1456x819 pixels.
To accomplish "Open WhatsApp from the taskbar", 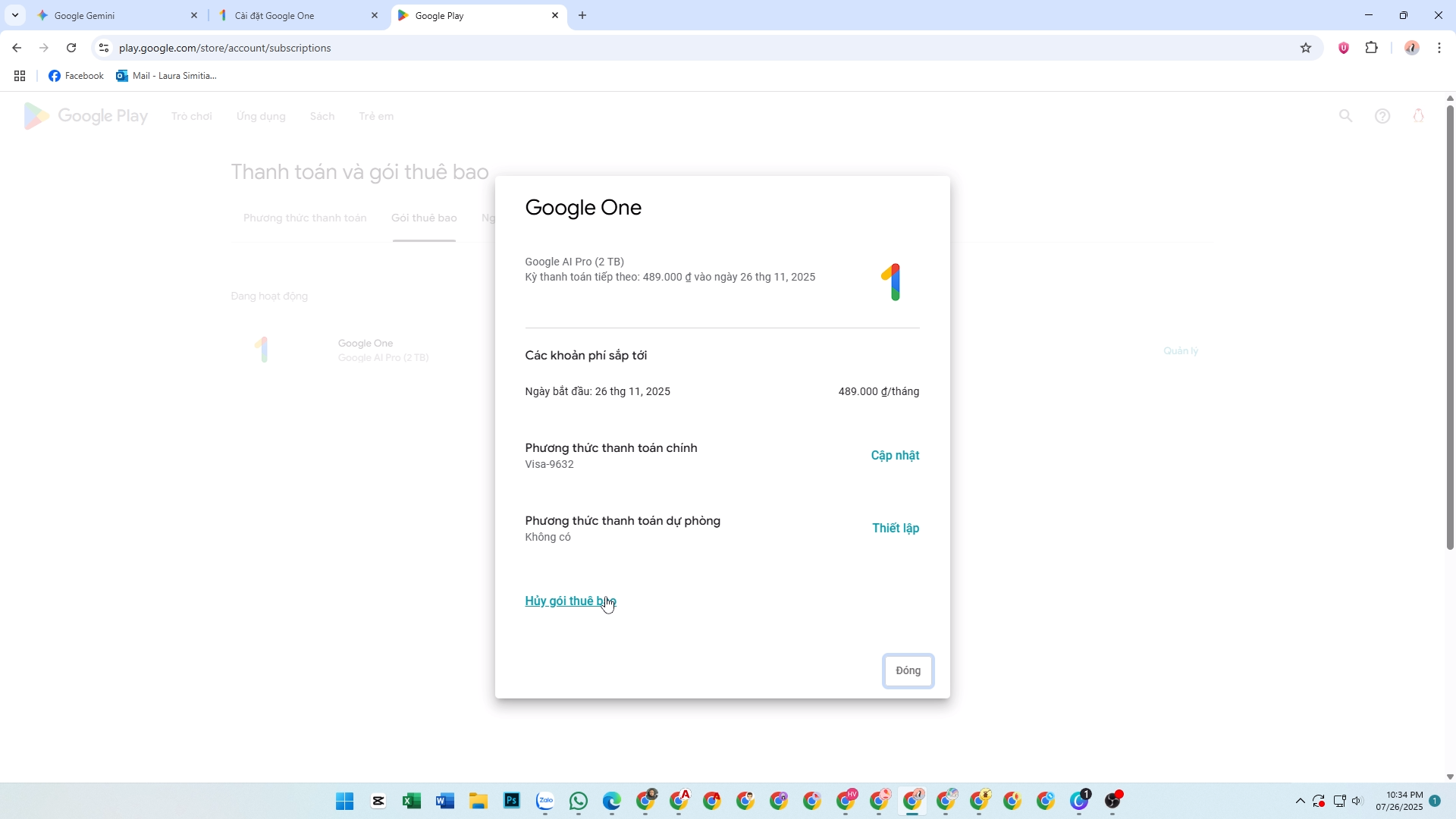I will (x=579, y=801).
